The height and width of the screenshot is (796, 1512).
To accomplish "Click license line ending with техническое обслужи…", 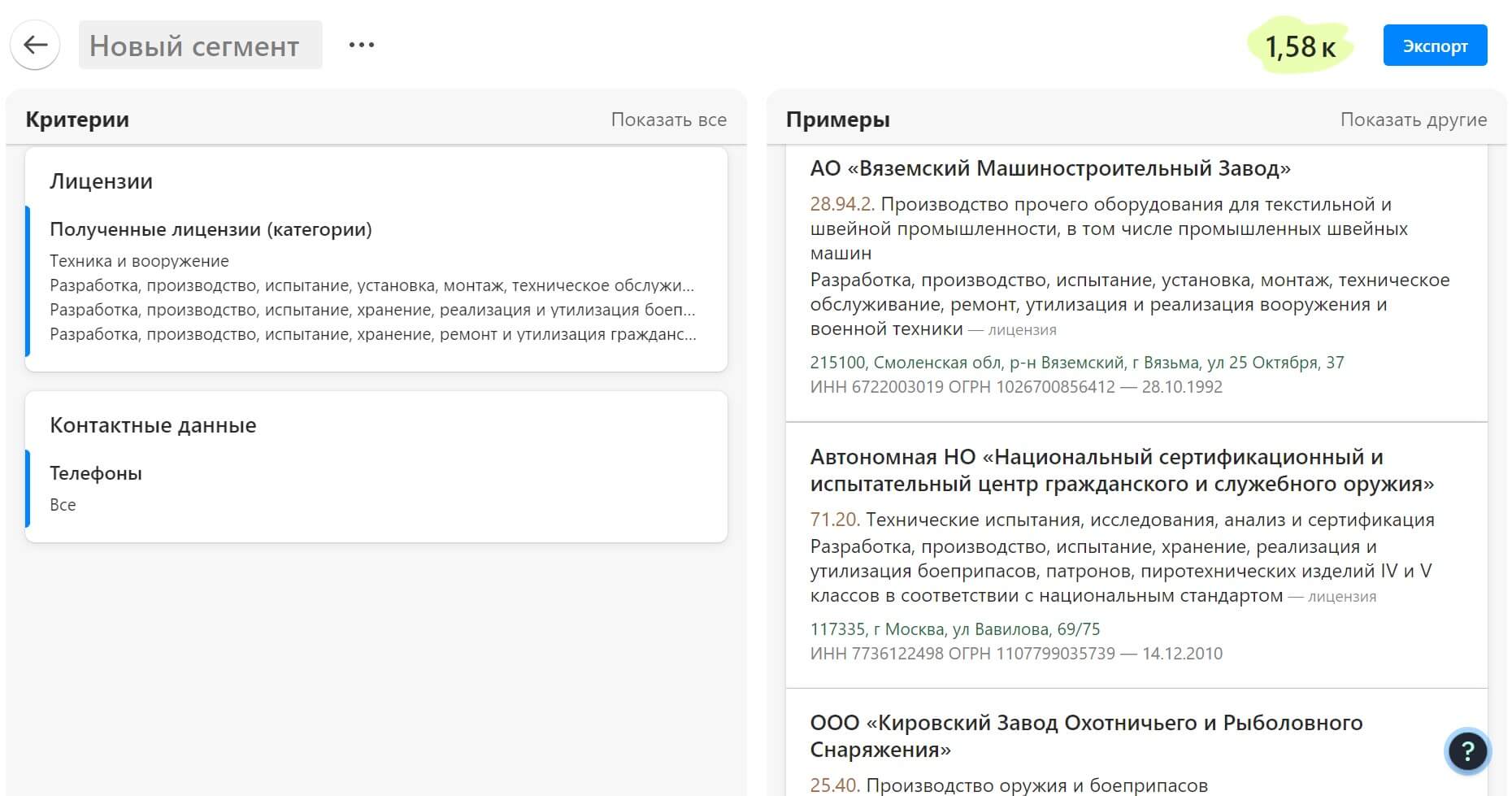I will pyautogui.click(x=372, y=285).
